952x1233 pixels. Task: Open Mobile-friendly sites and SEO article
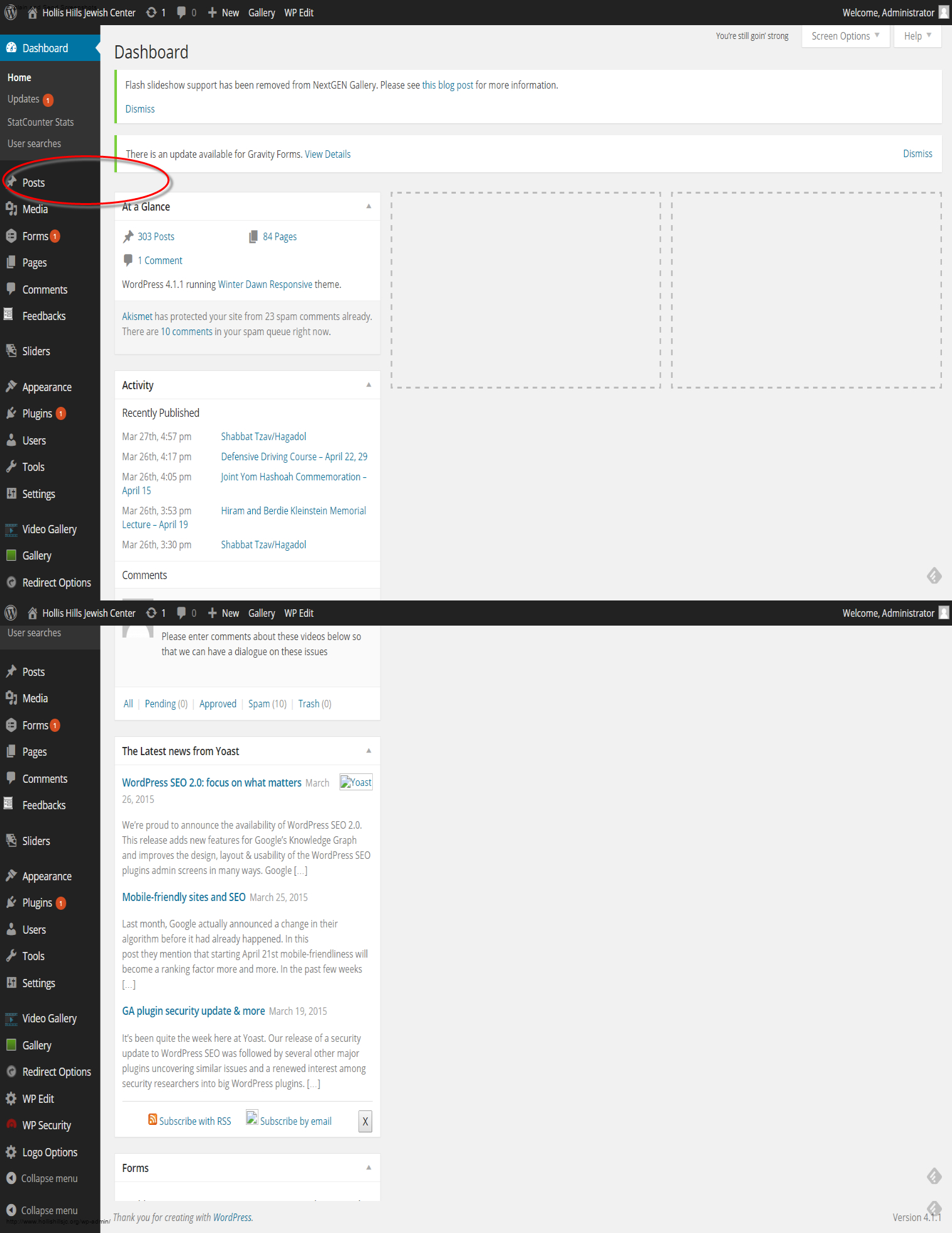(184, 897)
